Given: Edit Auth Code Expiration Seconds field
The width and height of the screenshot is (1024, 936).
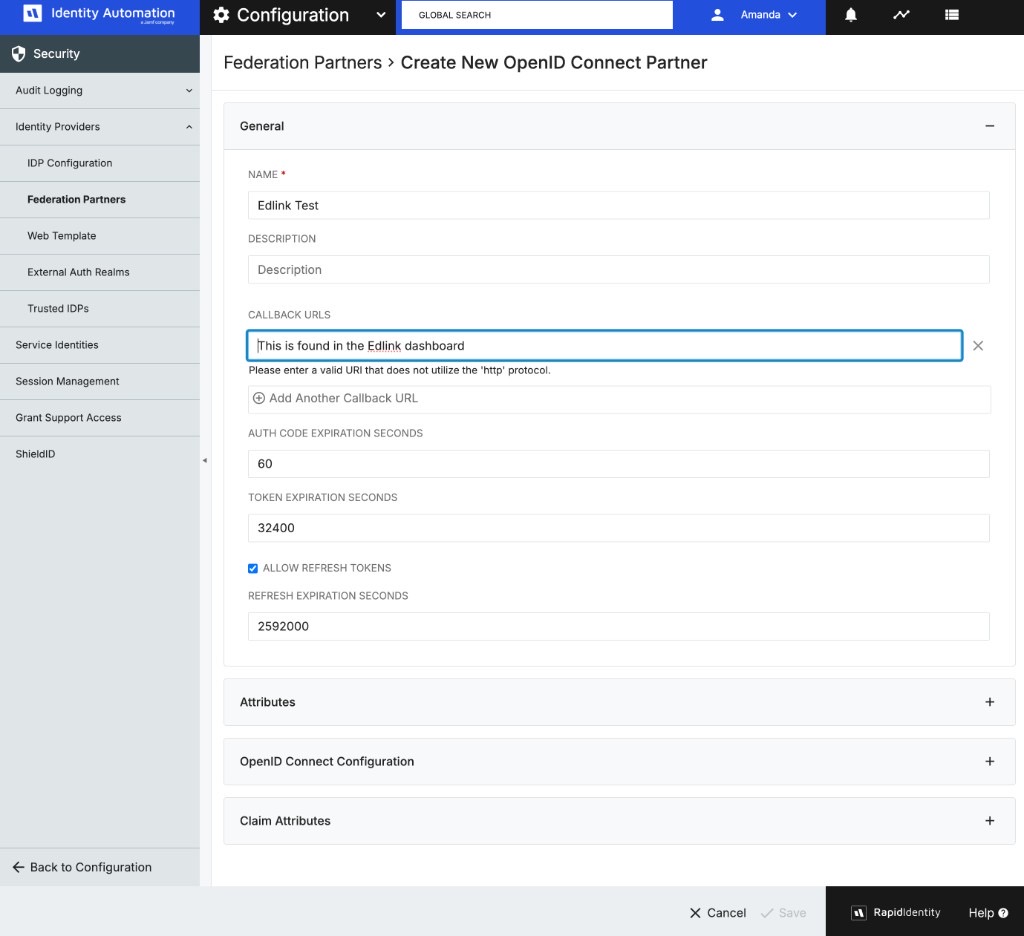Looking at the screenshot, I should pos(618,464).
